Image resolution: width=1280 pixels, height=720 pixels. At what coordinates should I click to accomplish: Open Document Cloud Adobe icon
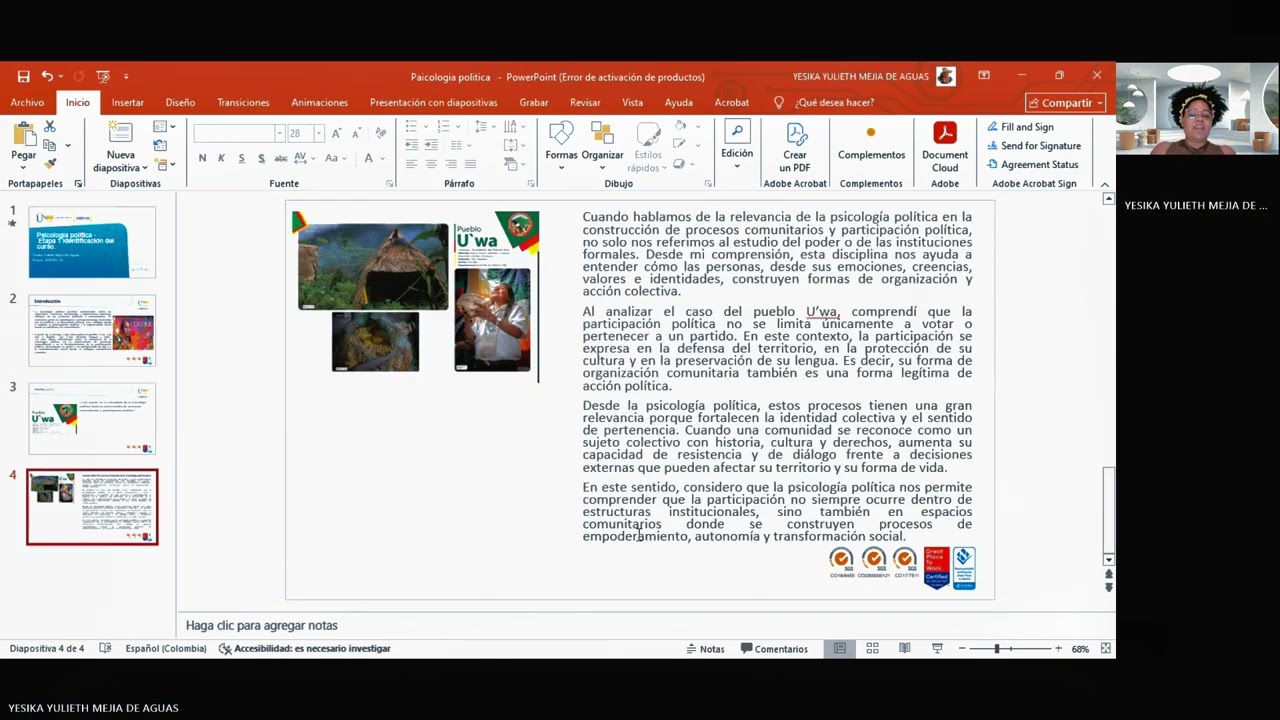click(x=945, y=133)
